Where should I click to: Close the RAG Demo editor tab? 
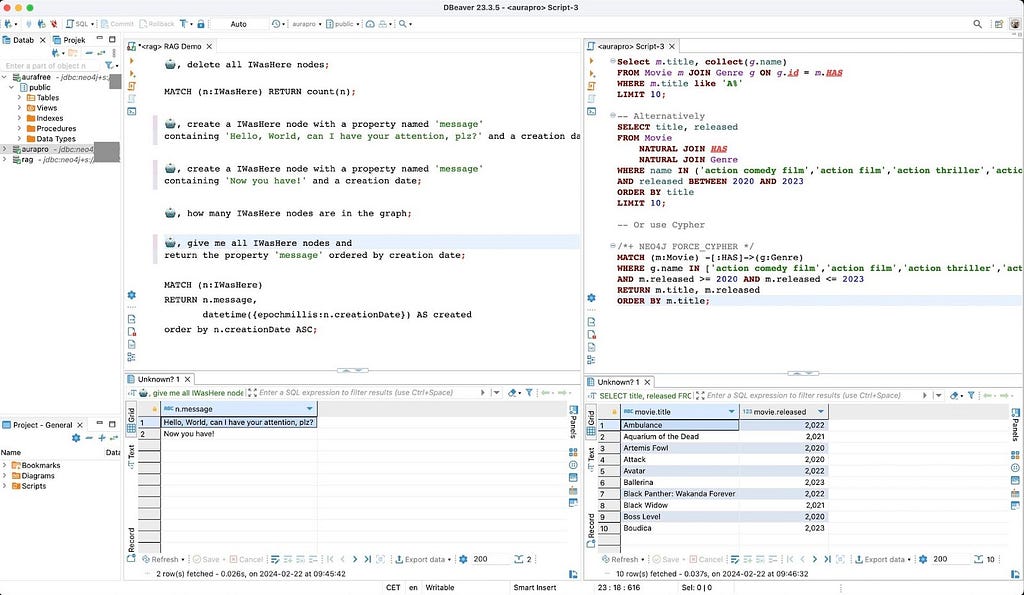[209, 46]
